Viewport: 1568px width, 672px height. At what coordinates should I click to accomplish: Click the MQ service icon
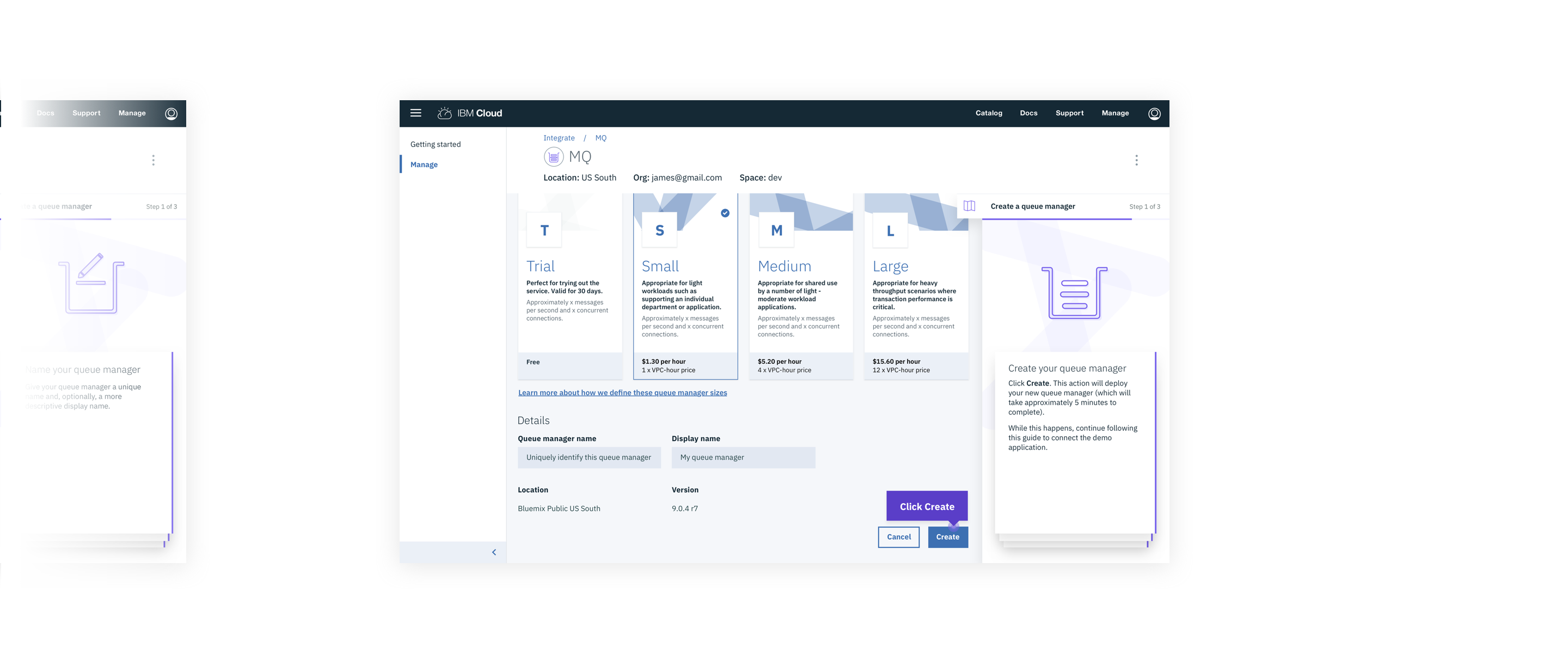553,157
